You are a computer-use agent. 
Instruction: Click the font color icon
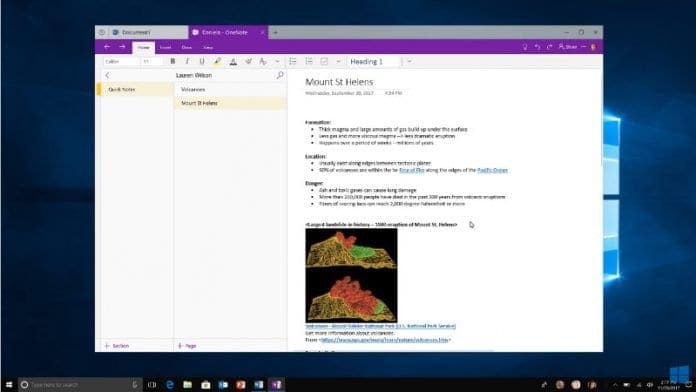pos(233,62)
